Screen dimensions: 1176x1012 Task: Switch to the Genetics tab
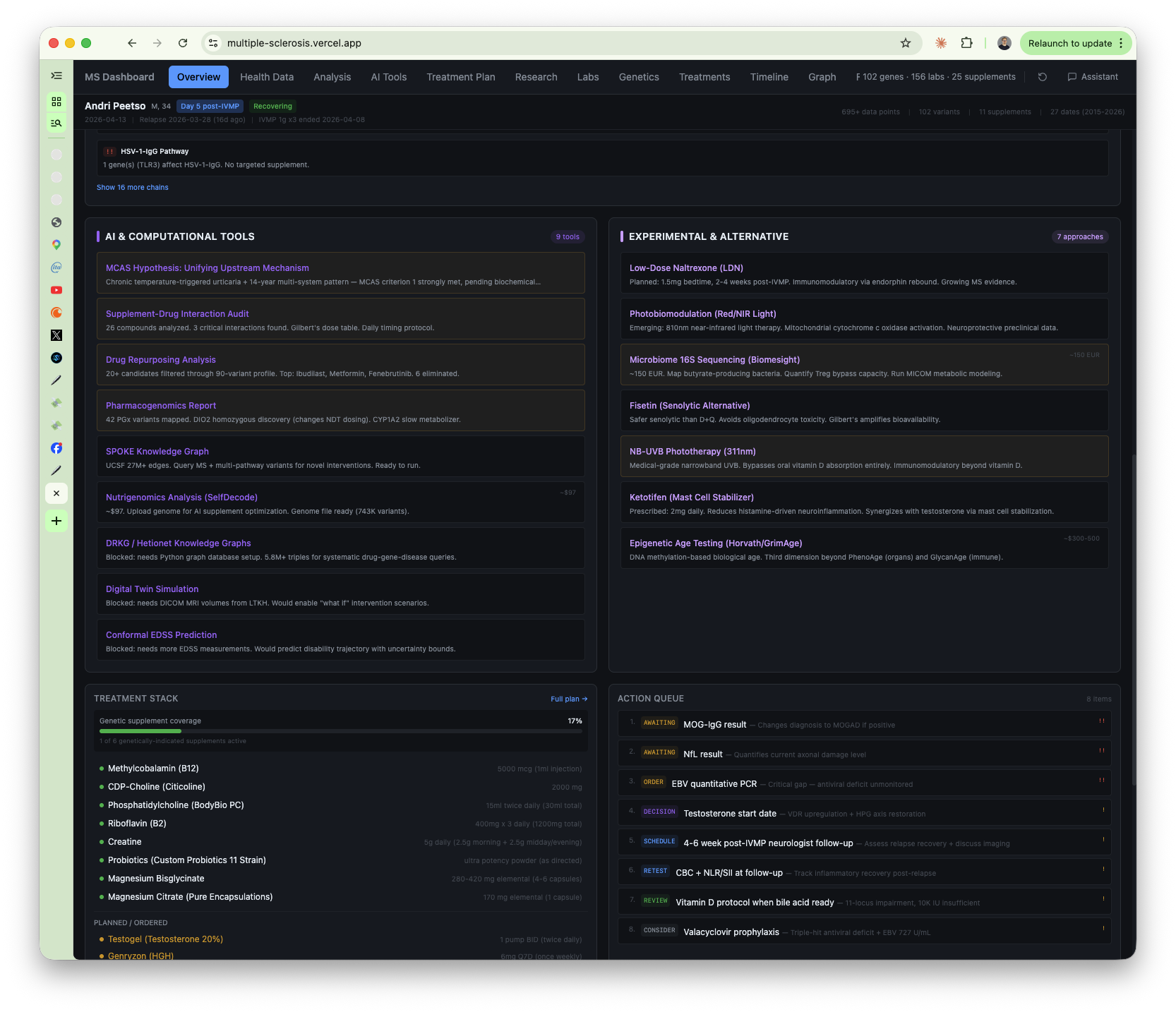(x=639, y=77)
